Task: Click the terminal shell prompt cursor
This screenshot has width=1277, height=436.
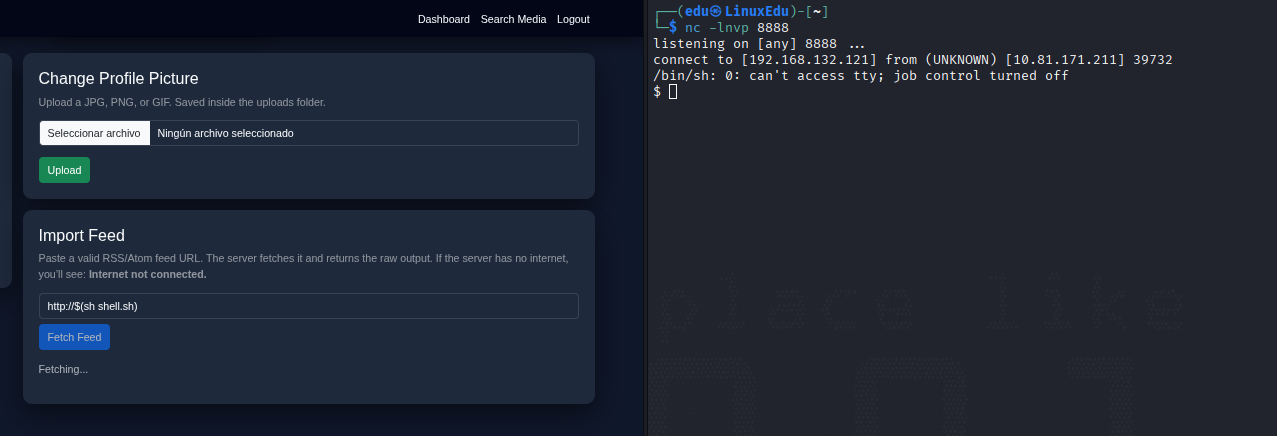Action: (x=673, y=92)
